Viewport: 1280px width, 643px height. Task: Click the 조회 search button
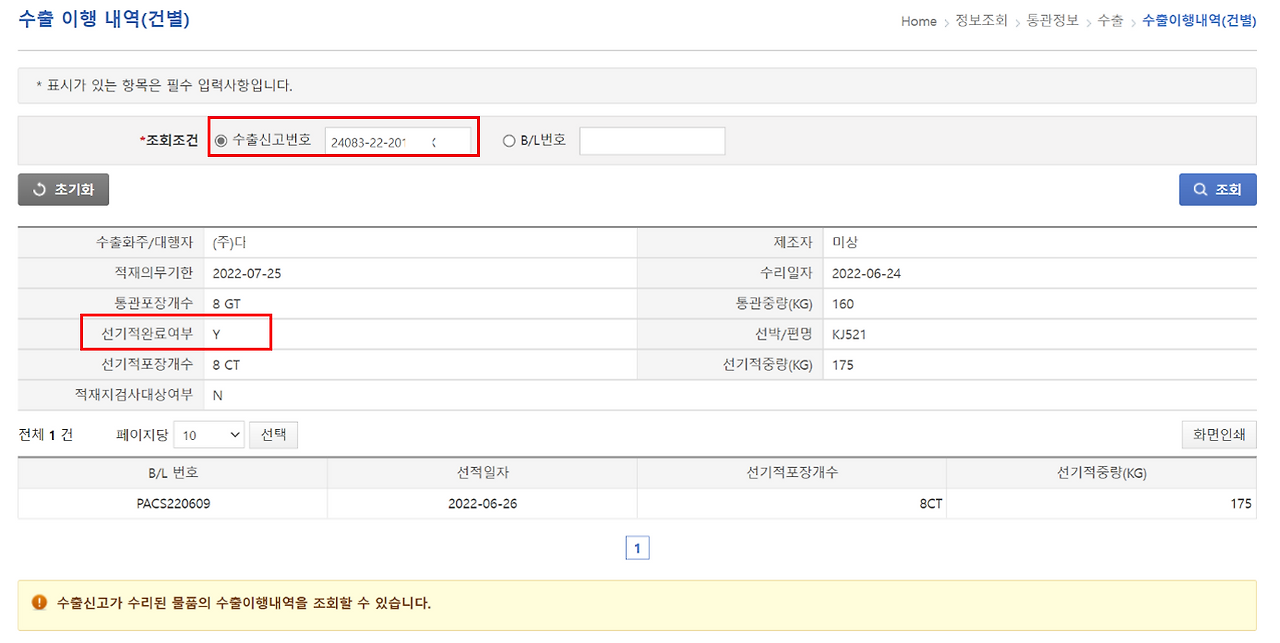(x=1217, y=189)
